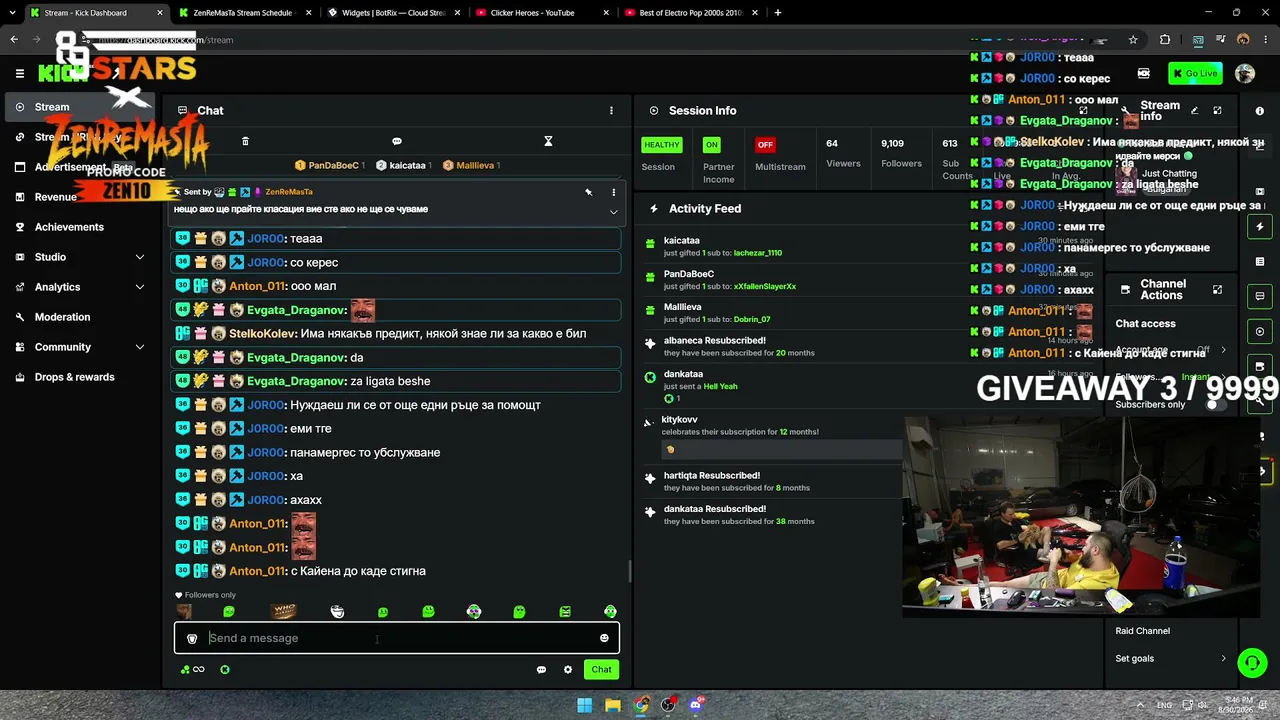The height and width of the screenshot is (720, 1280).
Task: Click StelkoKolev username in chat
Action: (x=263, y=334)
